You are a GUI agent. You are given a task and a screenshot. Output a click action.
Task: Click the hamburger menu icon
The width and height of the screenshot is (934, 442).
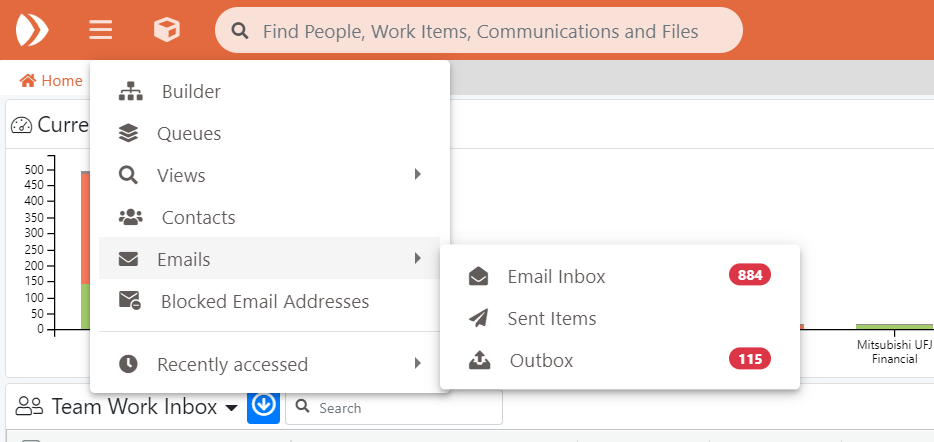(100, 30)
